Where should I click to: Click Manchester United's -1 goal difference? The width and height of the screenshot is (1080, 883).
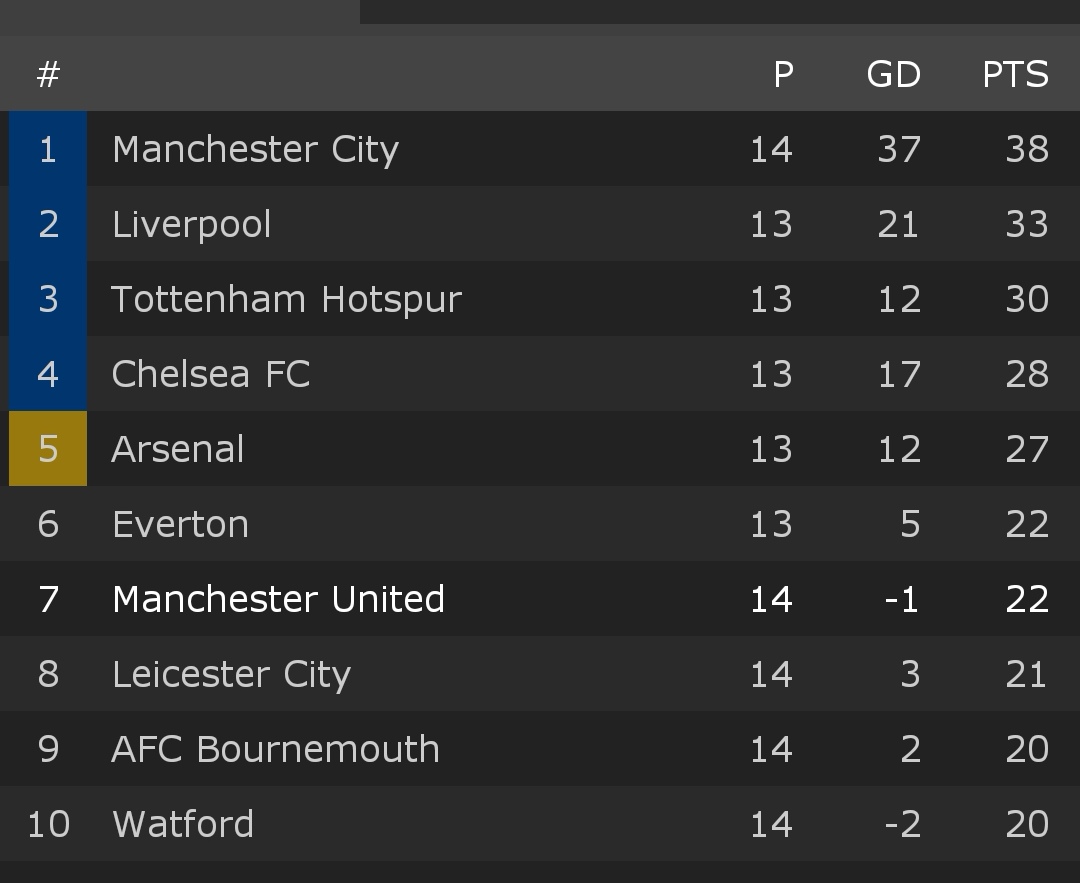(902, 599)
